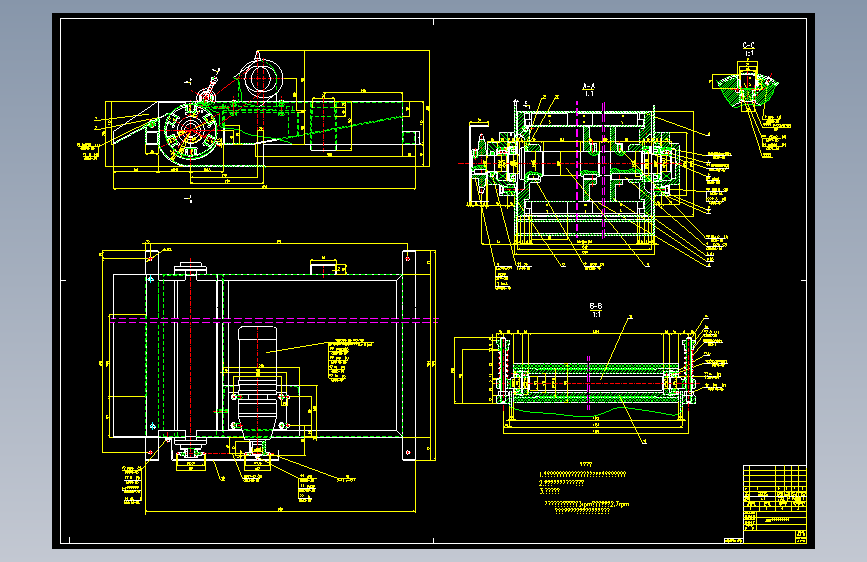Click the gear wheel at left of A-A section

pyautogui.click(x=480, y=163)
